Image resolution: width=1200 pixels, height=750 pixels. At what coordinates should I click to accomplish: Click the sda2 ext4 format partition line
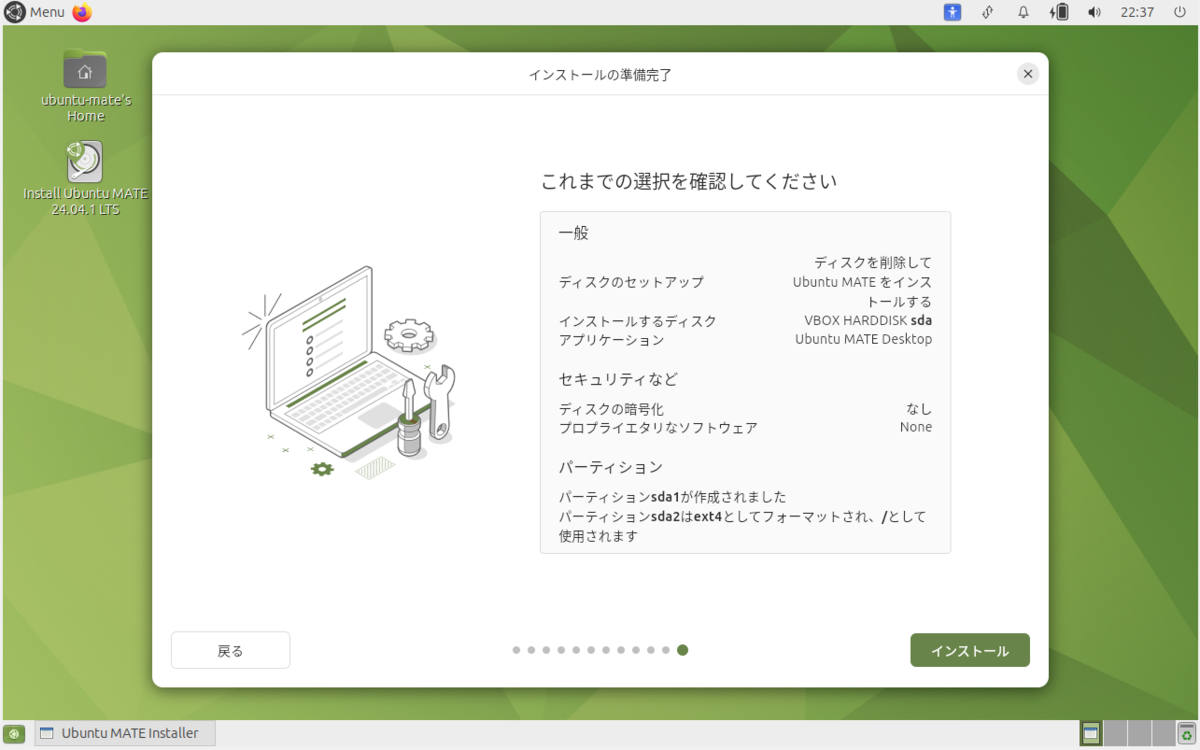(x=743, y=526)
